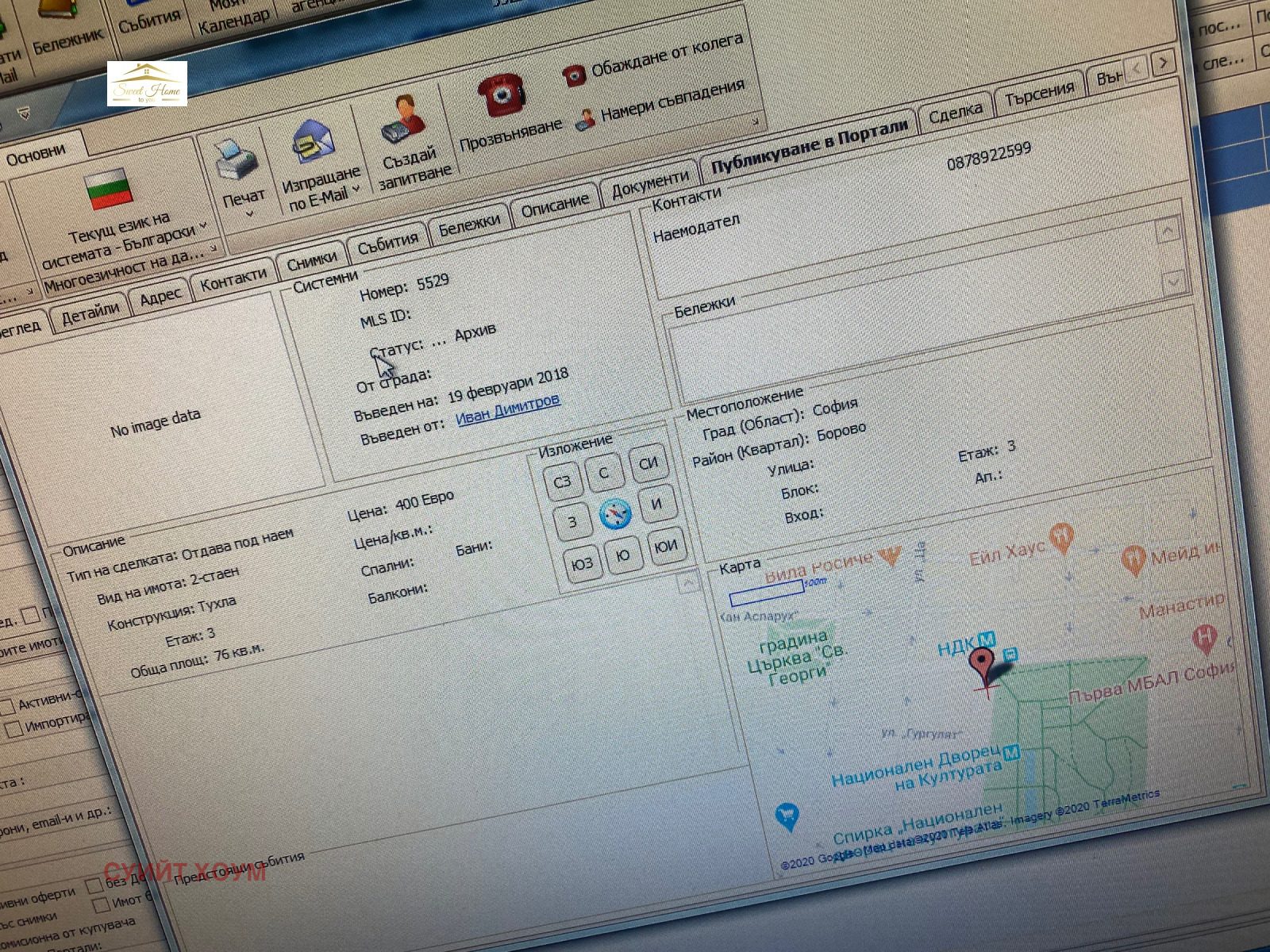Click the bus stop icon beside НДК
Screen dimensions: 1270x952
(1010, 654)
